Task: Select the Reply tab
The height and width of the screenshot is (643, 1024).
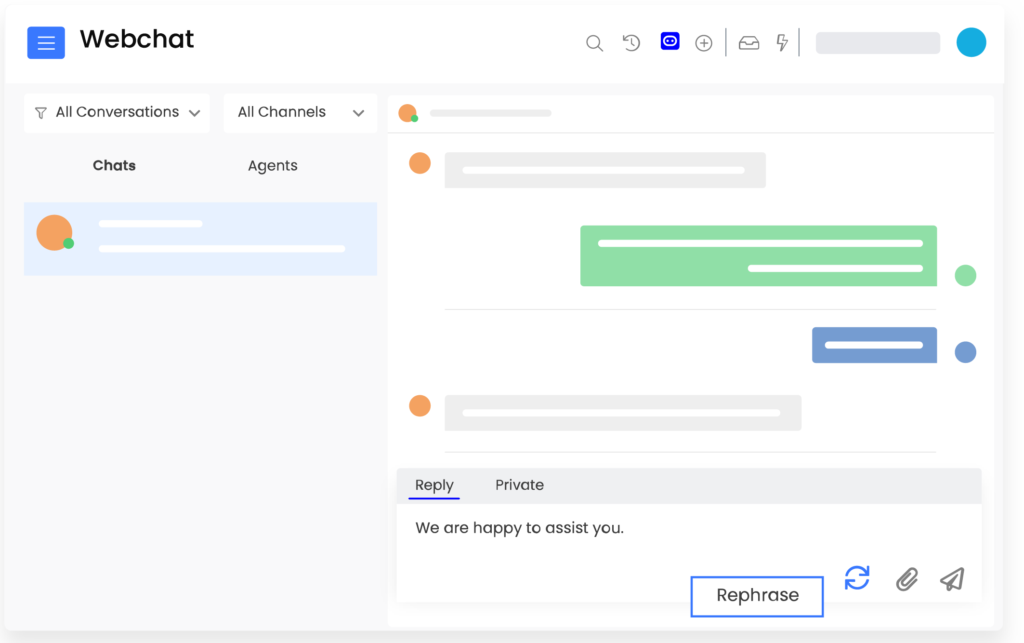Action: click(434, 485)
